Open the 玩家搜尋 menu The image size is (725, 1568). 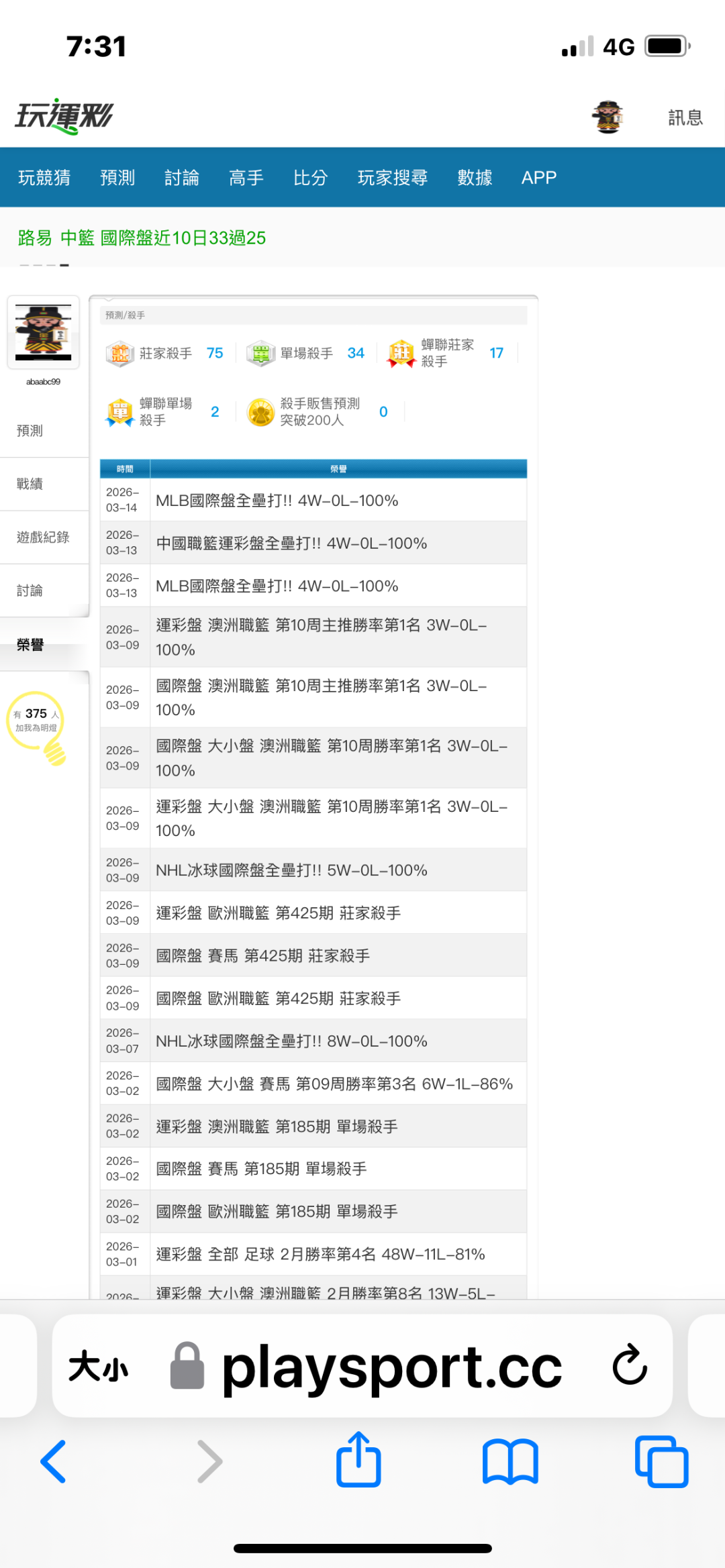pyautogui.click(x=393, y=177)
